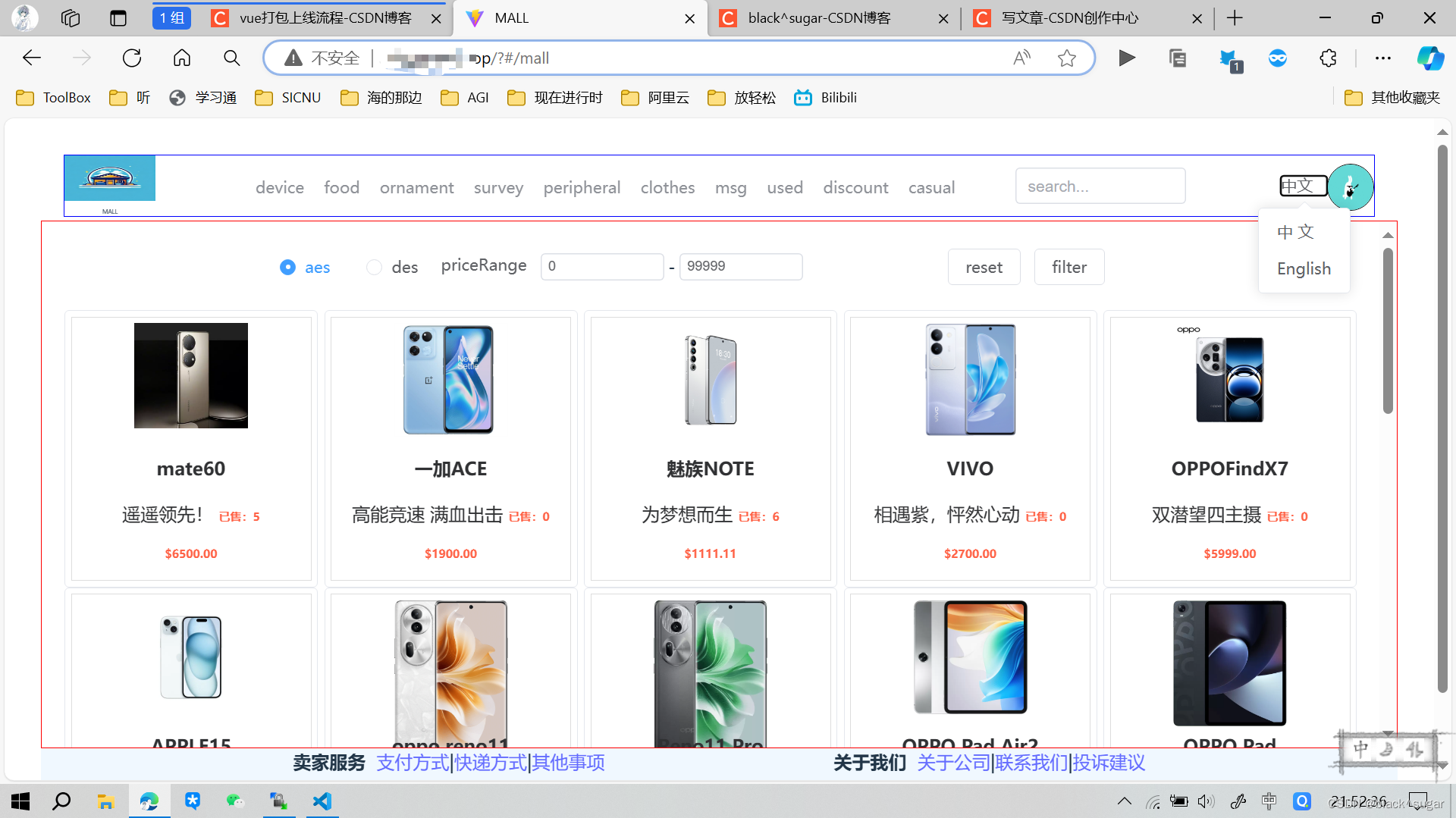The image size is (1456, 818).
Task: Open the mate60 product card
Action: pos(191,448)
